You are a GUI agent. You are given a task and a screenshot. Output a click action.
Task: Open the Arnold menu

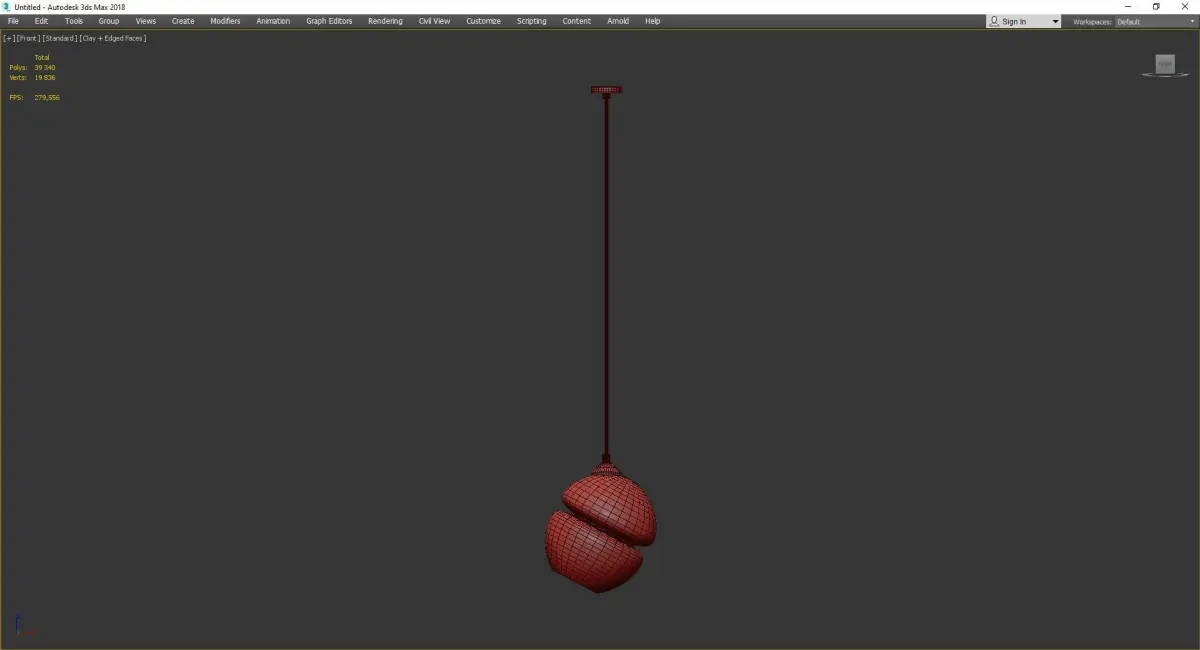(618, 21)
